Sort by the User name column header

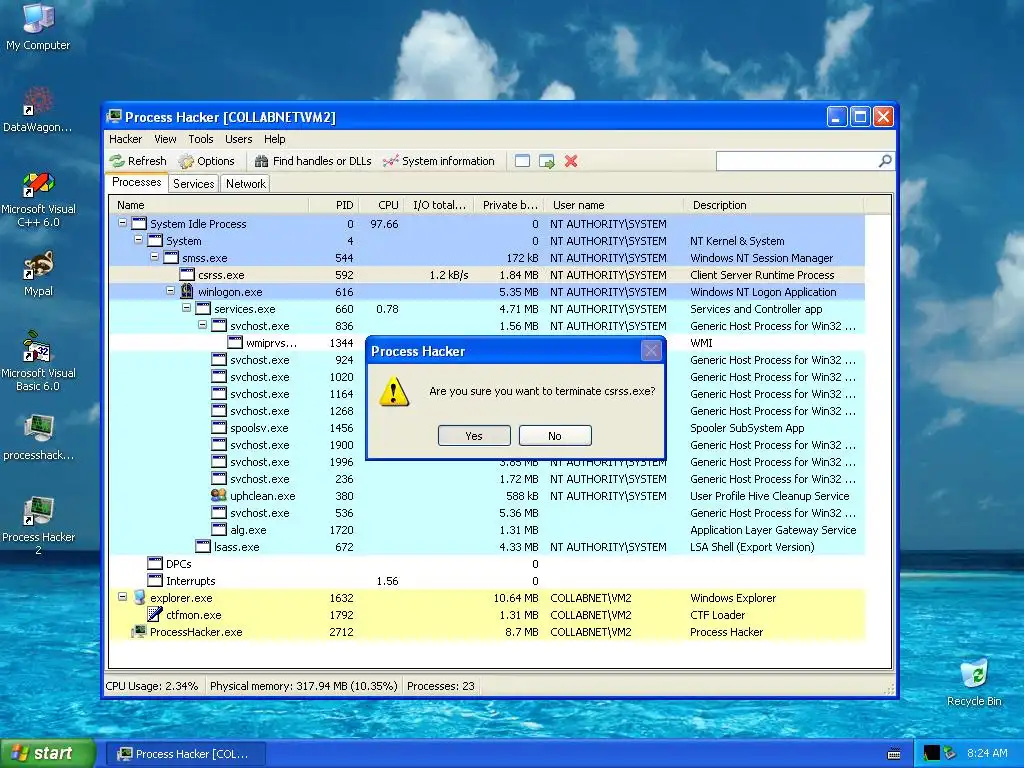click(x=612, y=205)
